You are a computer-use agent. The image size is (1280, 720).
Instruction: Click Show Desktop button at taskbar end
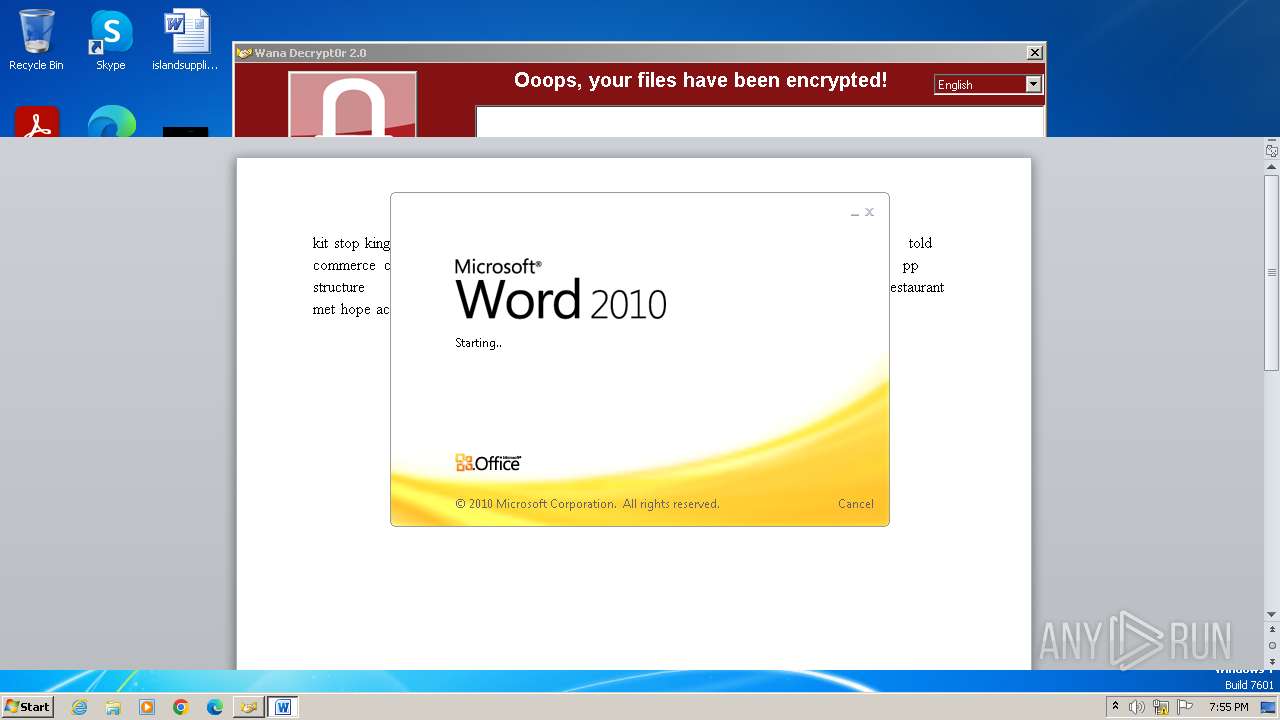pyautogui.click(x=1268, y=707)
